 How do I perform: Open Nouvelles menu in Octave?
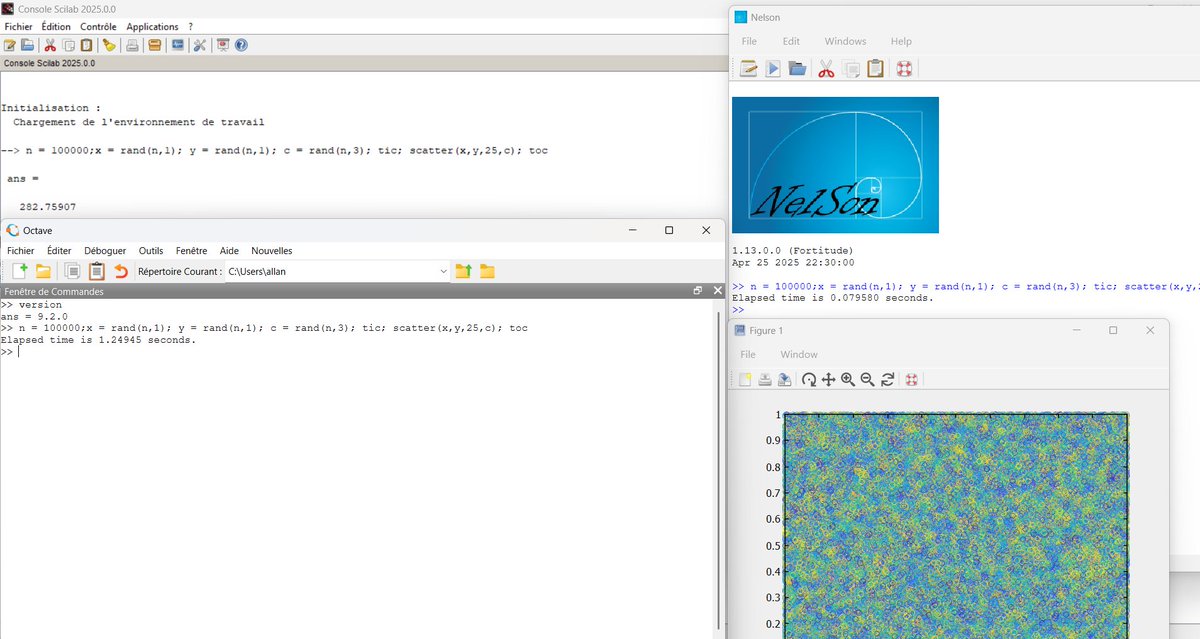271,251
